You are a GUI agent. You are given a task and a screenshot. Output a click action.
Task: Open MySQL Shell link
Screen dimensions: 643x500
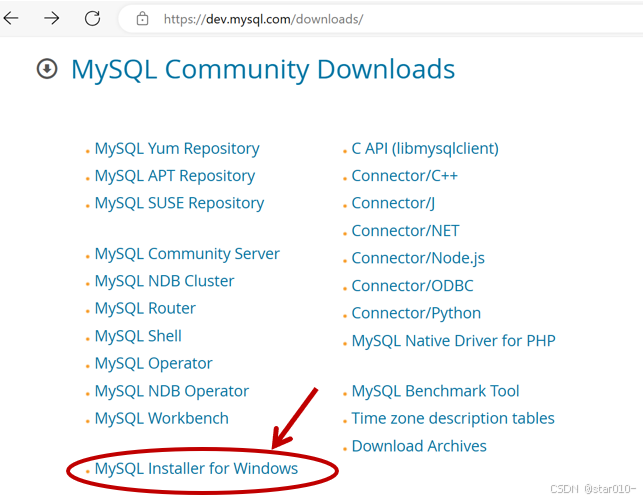point(138,336)
